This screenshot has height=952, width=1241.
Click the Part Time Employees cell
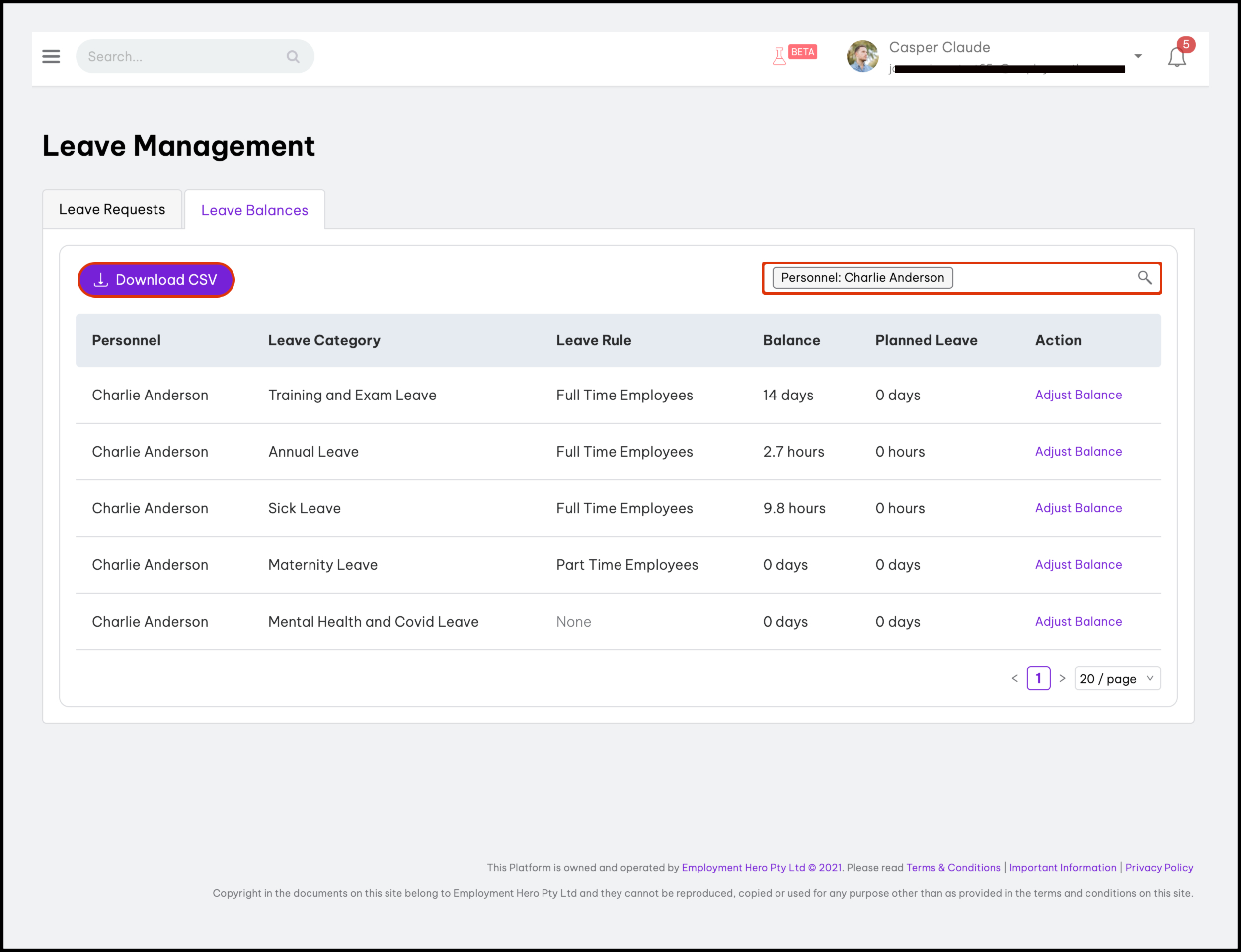(627, 565)
